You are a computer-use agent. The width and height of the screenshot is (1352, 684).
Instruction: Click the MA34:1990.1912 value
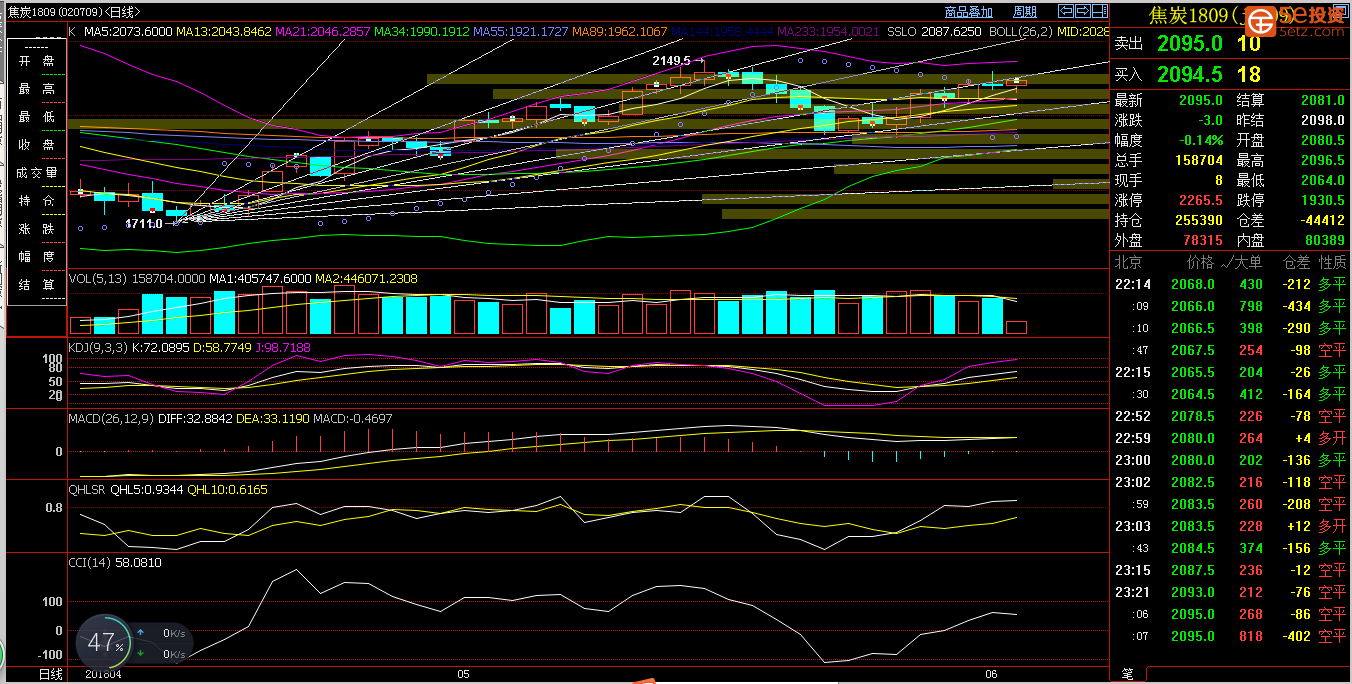pos(422,31)
